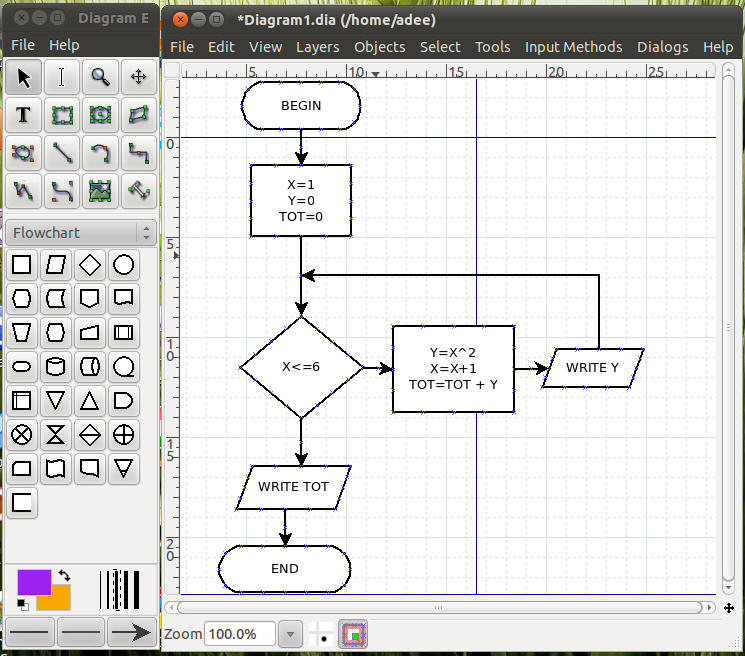Open the Layers menu
The height and width of the screenshot is (656, 745).
coord(318,47)
